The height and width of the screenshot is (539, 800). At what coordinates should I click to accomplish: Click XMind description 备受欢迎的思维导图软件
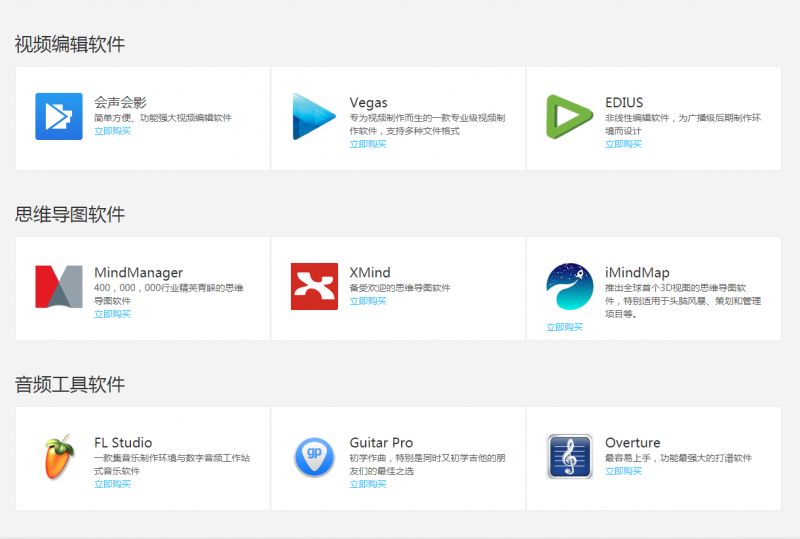coord(400,288)
